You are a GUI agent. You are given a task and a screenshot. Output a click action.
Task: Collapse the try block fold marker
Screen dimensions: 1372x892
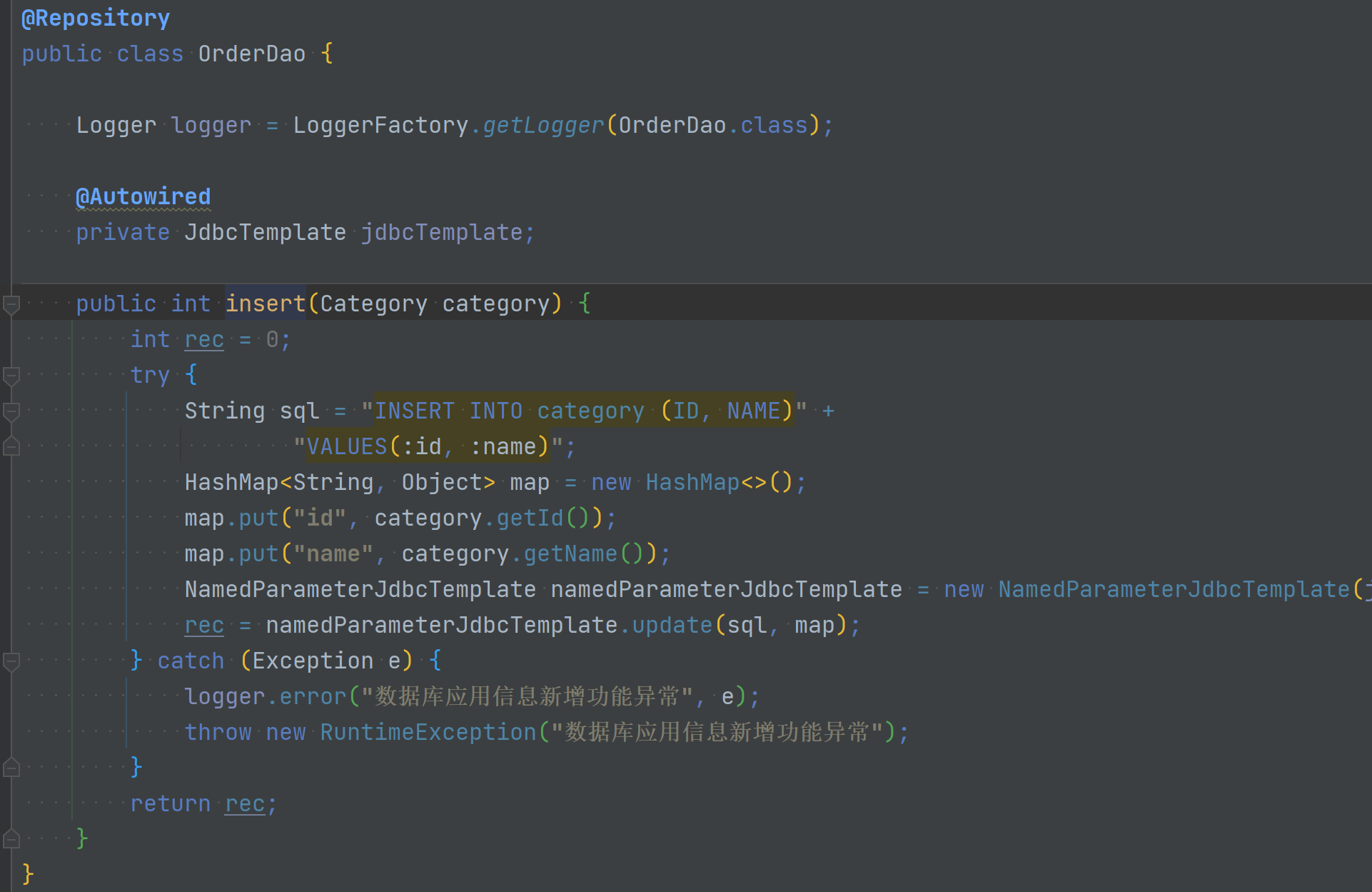tap(11, 376)
